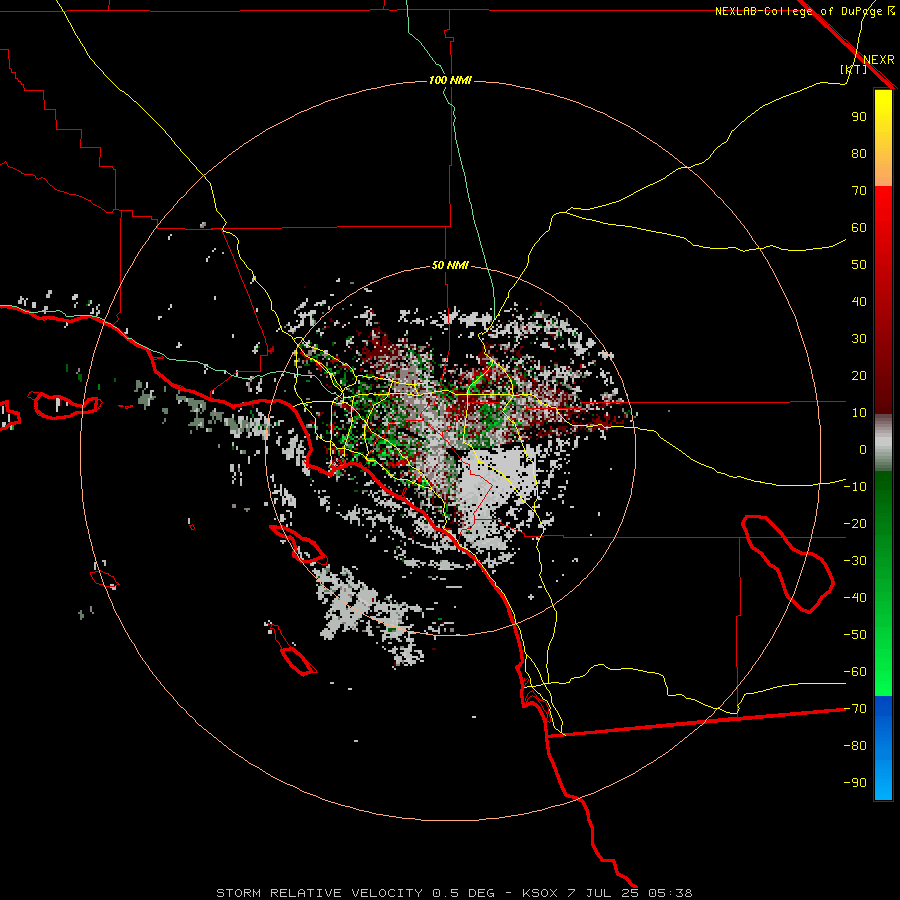Screen dimensions: 900x900
Task: Select the positive 30 scale value
Action: [859, 339]
